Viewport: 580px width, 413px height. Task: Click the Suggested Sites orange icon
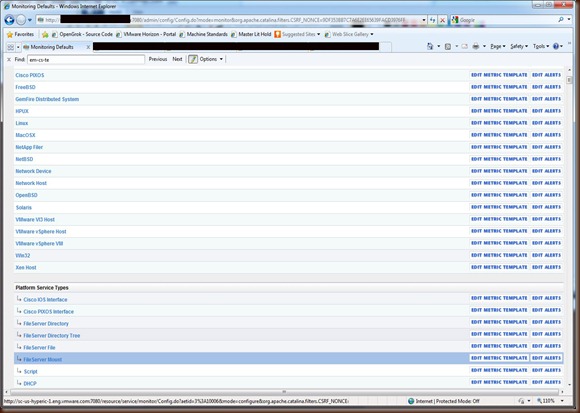[277, 34]
